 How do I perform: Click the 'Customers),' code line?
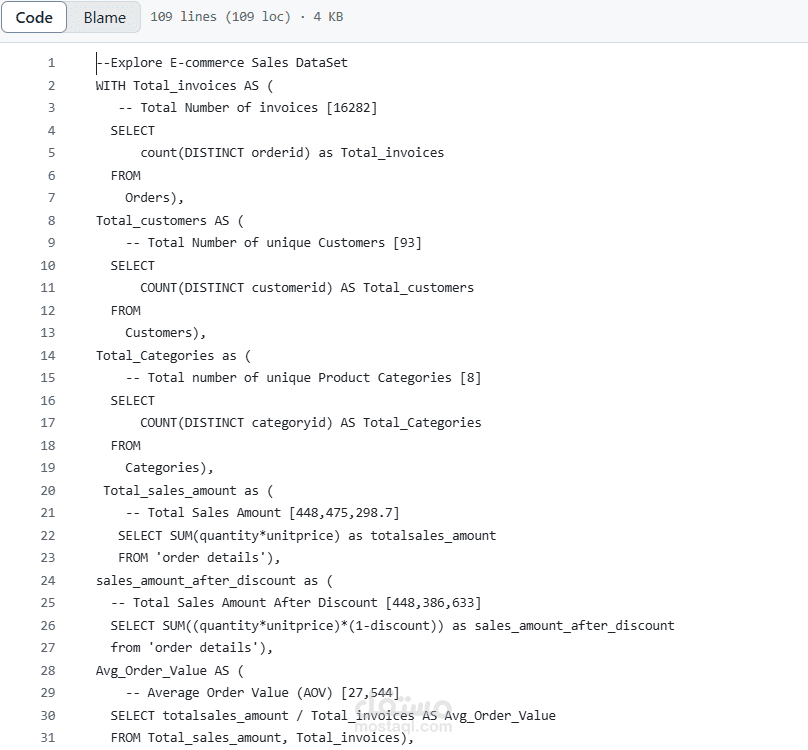(165, 333)
